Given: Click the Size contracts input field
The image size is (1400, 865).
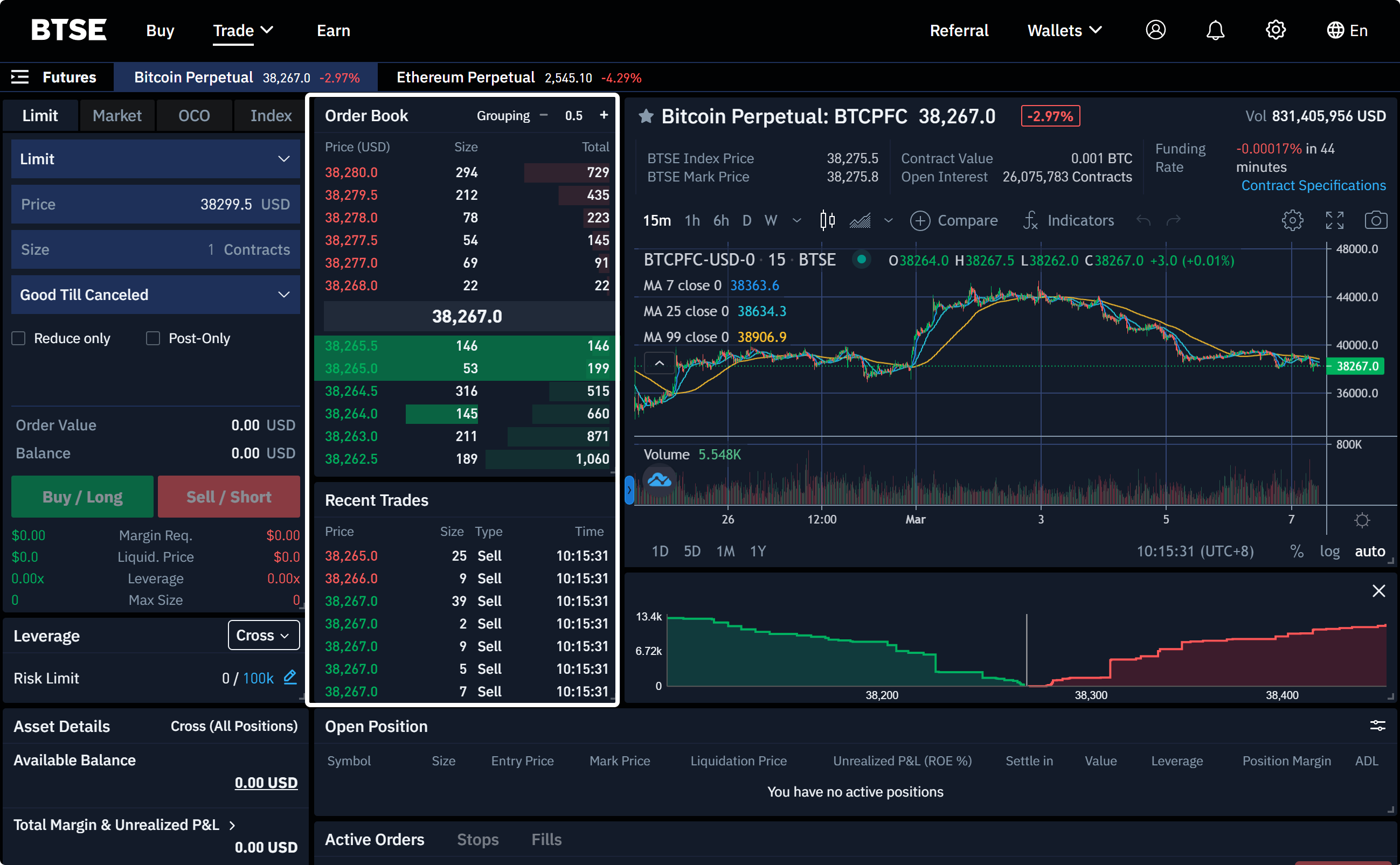Looking at the screenshot, I should (x=156, y=249).
